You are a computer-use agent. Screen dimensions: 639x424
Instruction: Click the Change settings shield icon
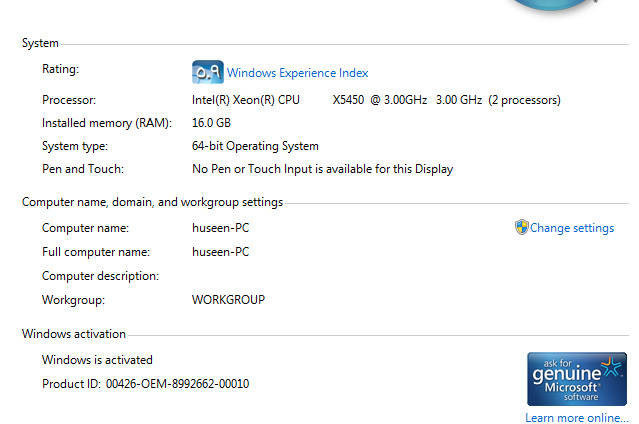click(x=521, y=227)
